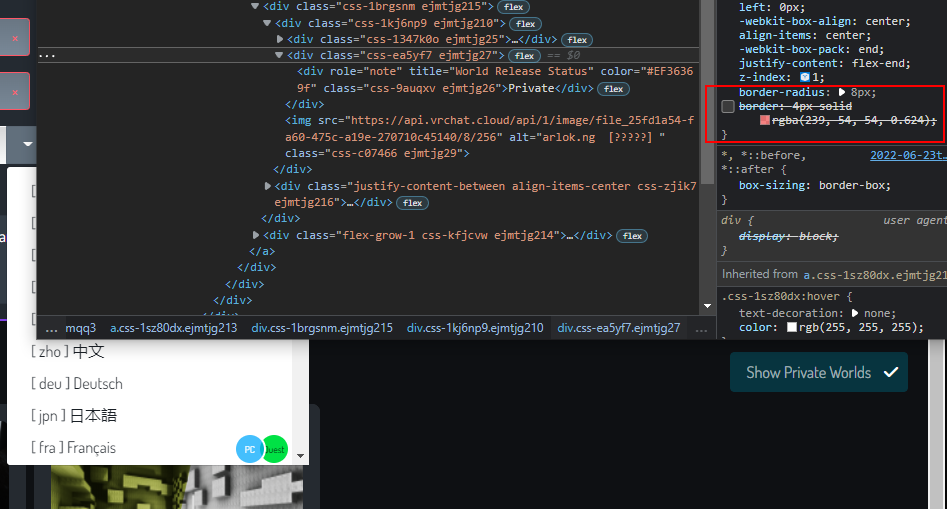Click the z-index value editor icon
The image size is (947, 509).
804,77
